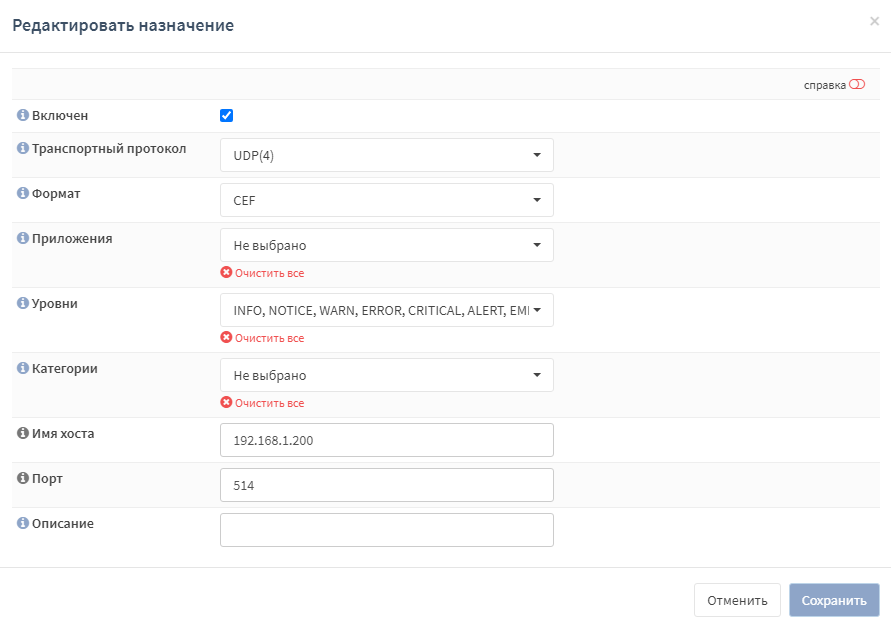The width and height of the screenshot is (891, 629).
Task: Toggle the справка help switch
Action: [857, 85]
